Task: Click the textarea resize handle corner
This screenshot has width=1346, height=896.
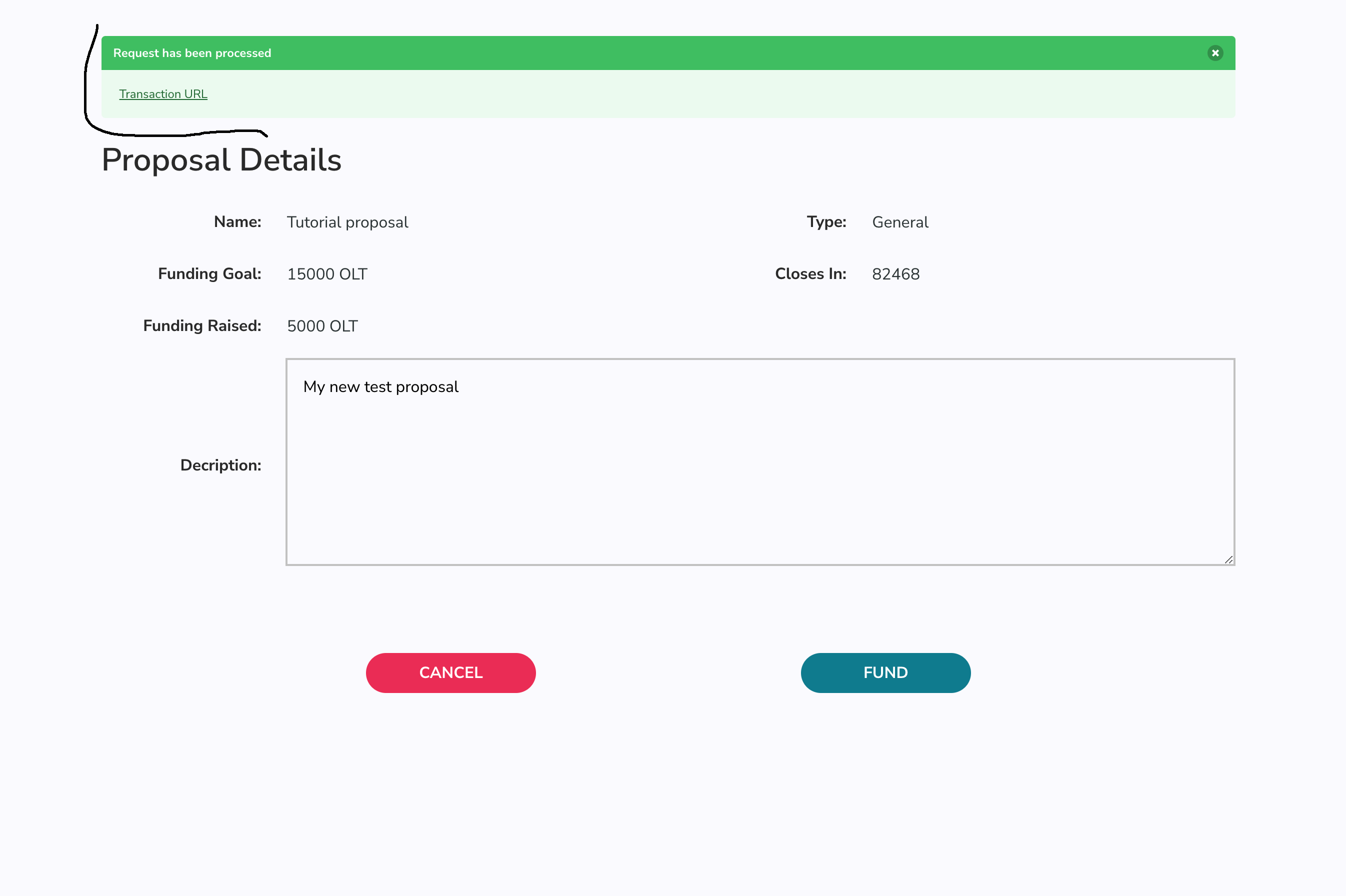Action: tap(1228, 560)
